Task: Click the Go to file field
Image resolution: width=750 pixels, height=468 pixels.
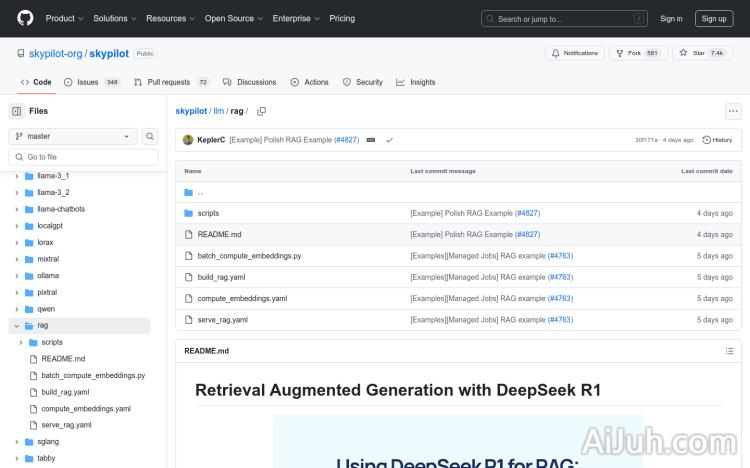Action: pos(84,157)
